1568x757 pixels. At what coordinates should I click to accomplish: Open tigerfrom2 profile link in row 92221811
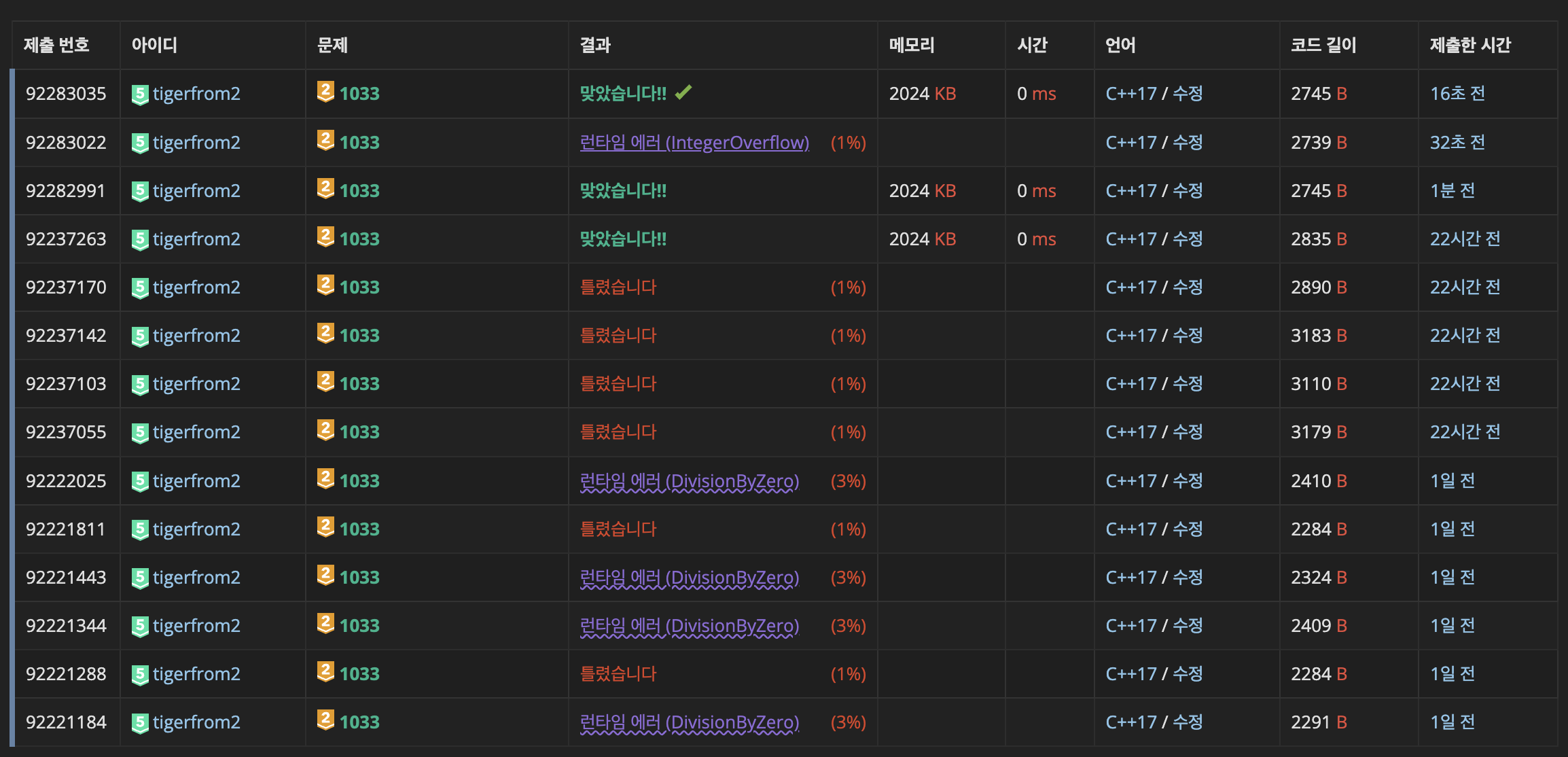(196, 529)
